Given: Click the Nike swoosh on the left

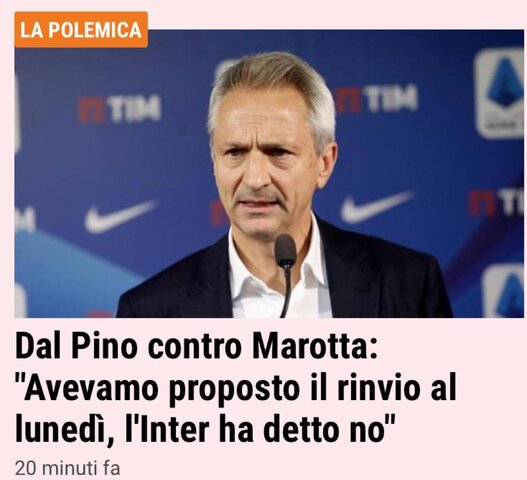Looking at the screenshot, I should 120,216.
